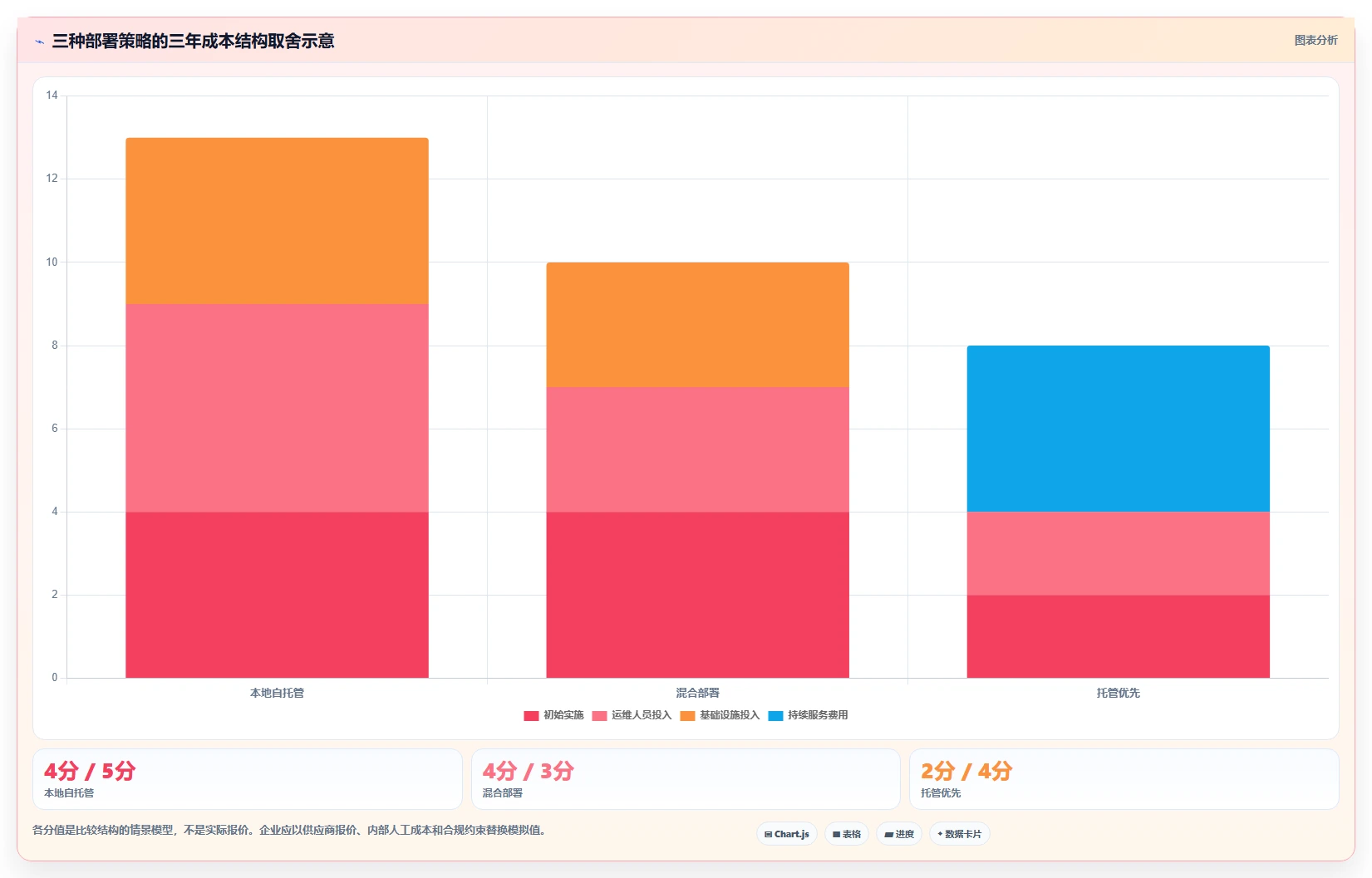The image size is (1372, 878).
Task: Click the title 三种部署策略的三年成本结构取舍示意
Action: tap(193, 41)
